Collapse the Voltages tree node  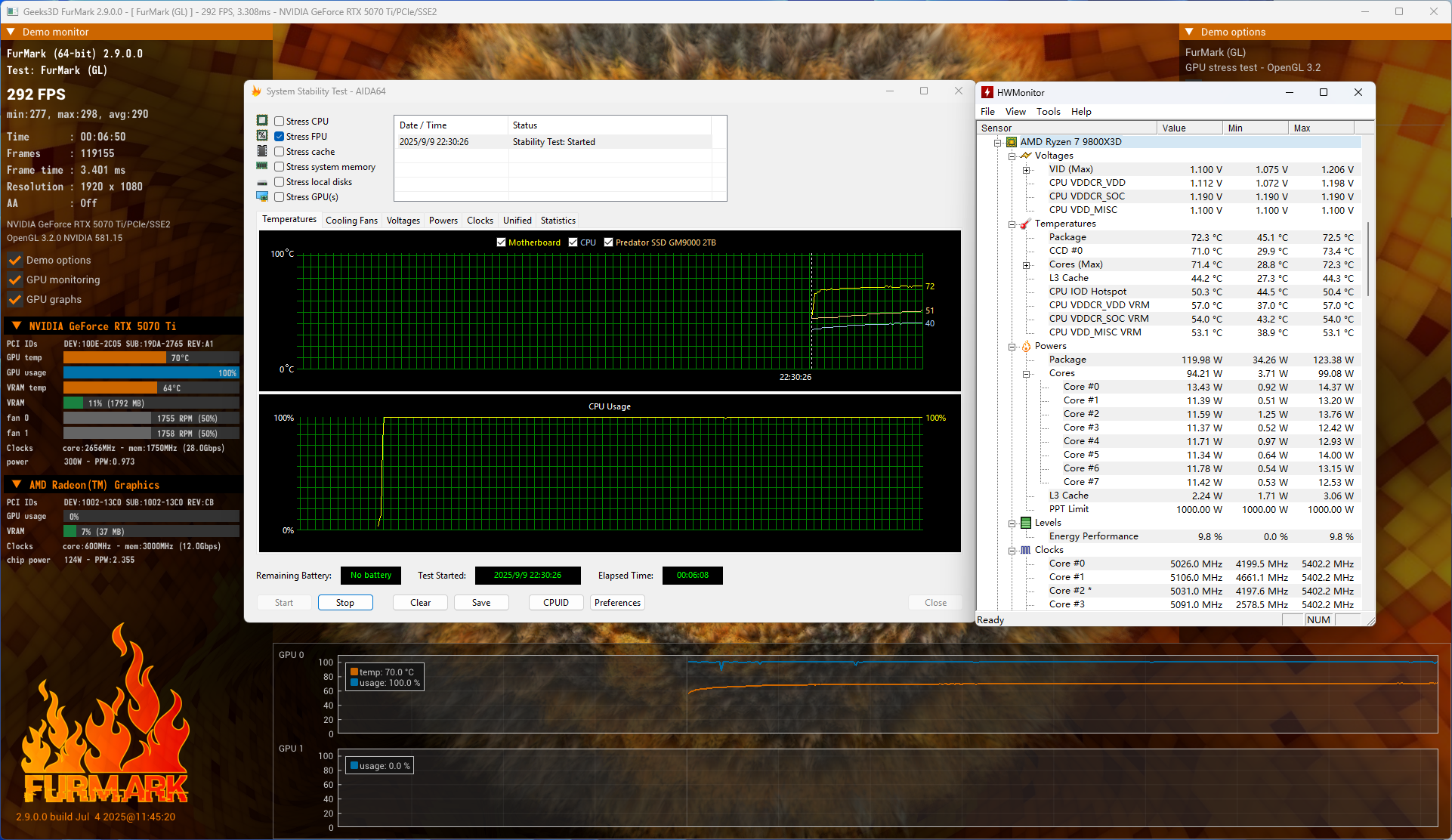click(x=1012, y=156)
